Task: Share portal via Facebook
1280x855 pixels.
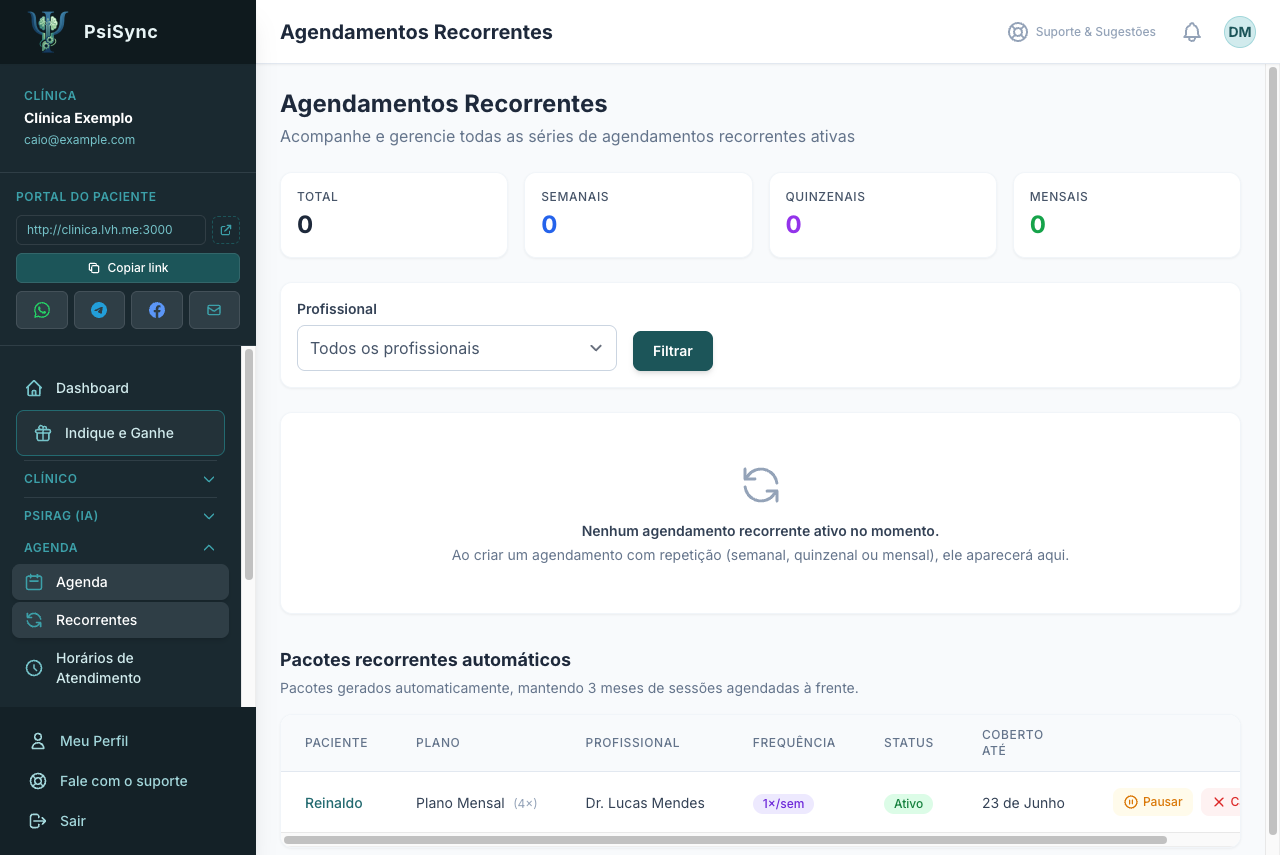Action: (157, 310)
